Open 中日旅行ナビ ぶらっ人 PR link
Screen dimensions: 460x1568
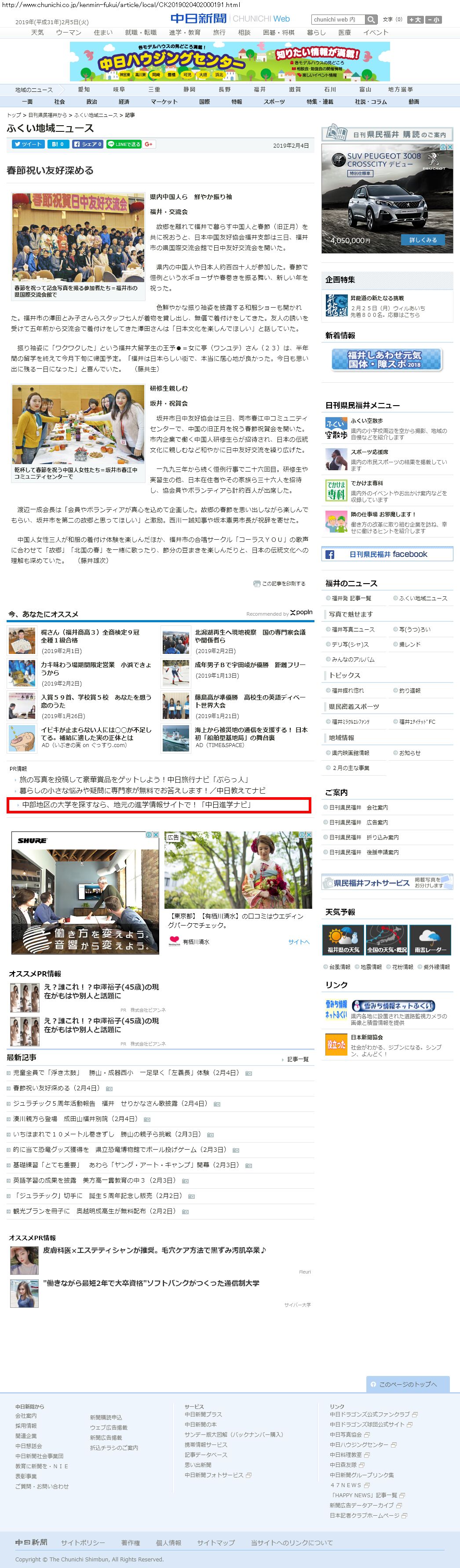133,779
